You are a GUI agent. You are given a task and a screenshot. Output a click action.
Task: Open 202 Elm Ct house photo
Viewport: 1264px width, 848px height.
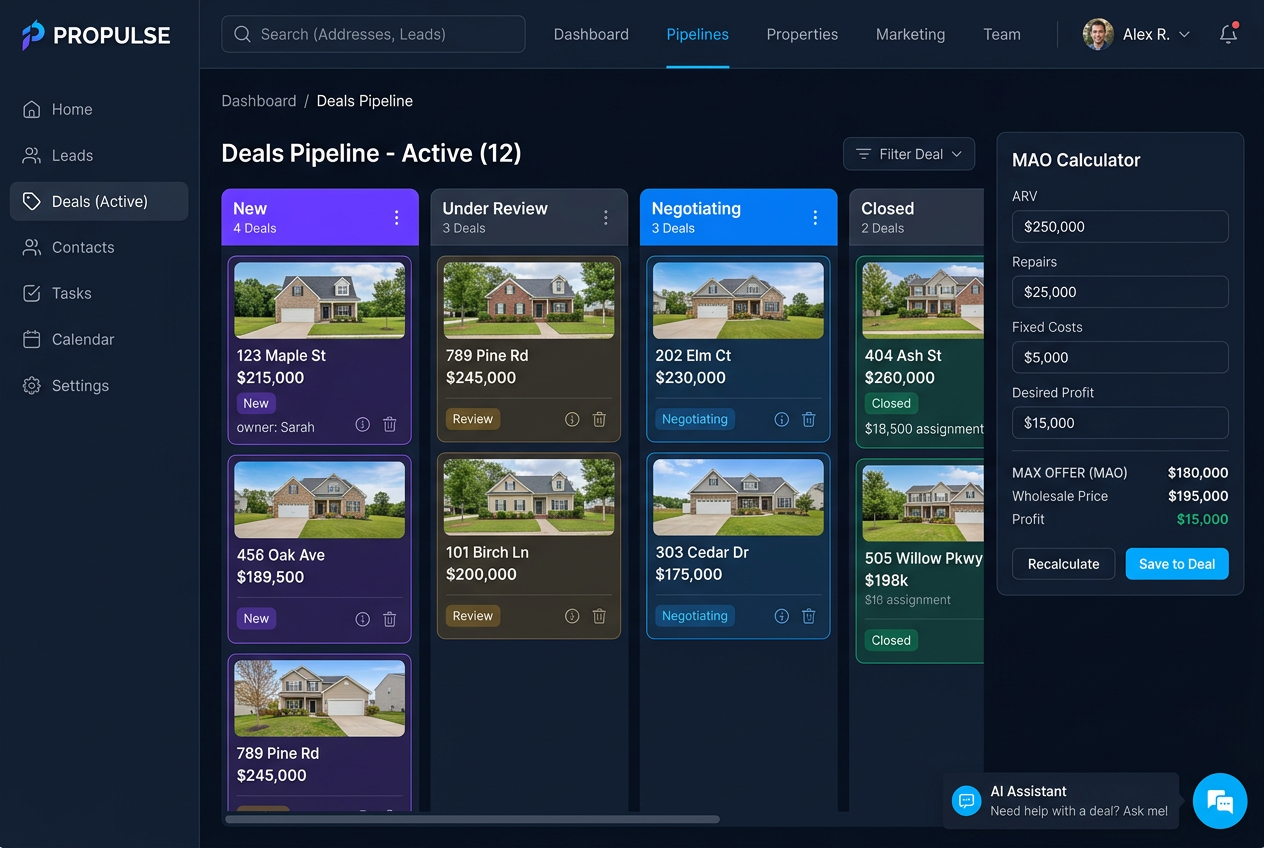pos(738,300)
